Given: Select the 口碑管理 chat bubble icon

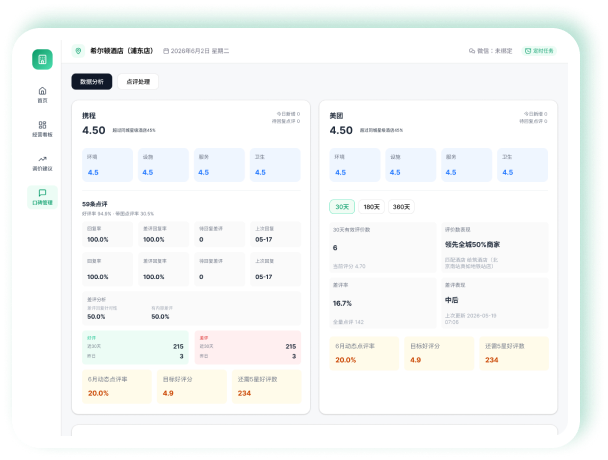Looking at the screenshot, I should pos(42,193).
